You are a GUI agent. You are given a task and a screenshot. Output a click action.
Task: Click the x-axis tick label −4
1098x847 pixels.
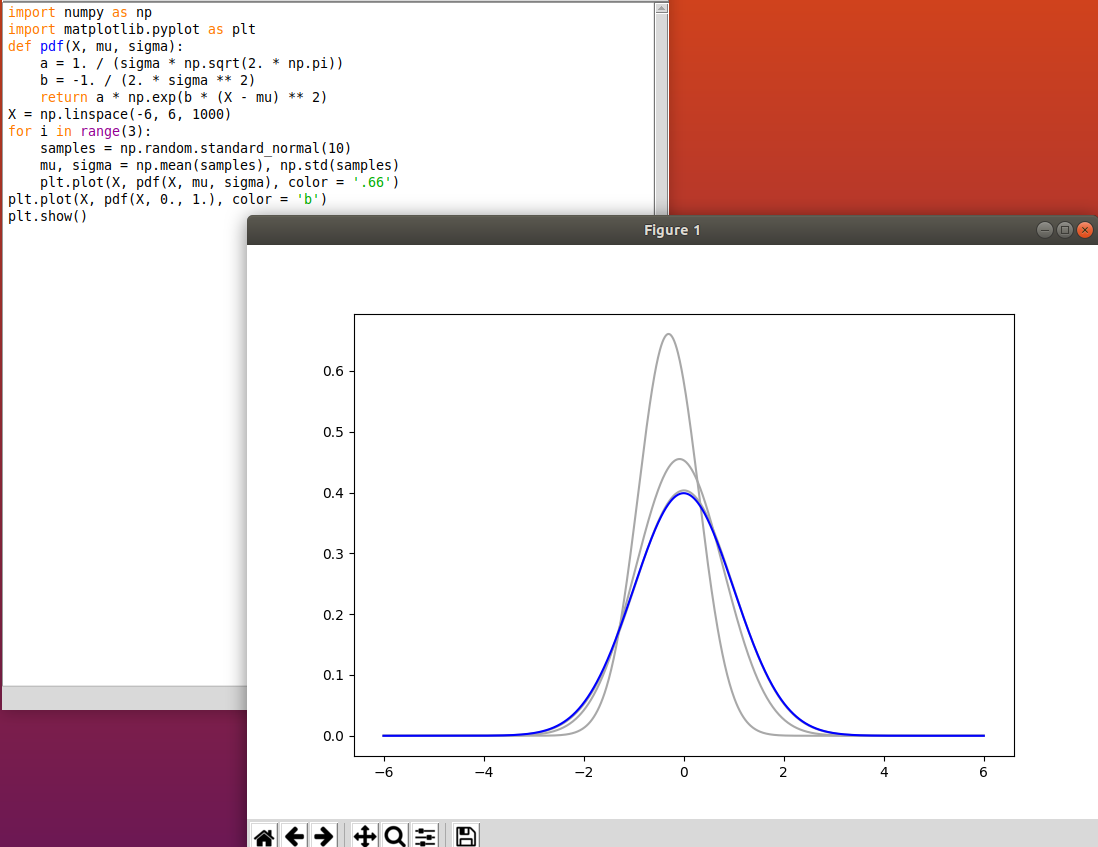pyautogui.click(x=484, y=772)
